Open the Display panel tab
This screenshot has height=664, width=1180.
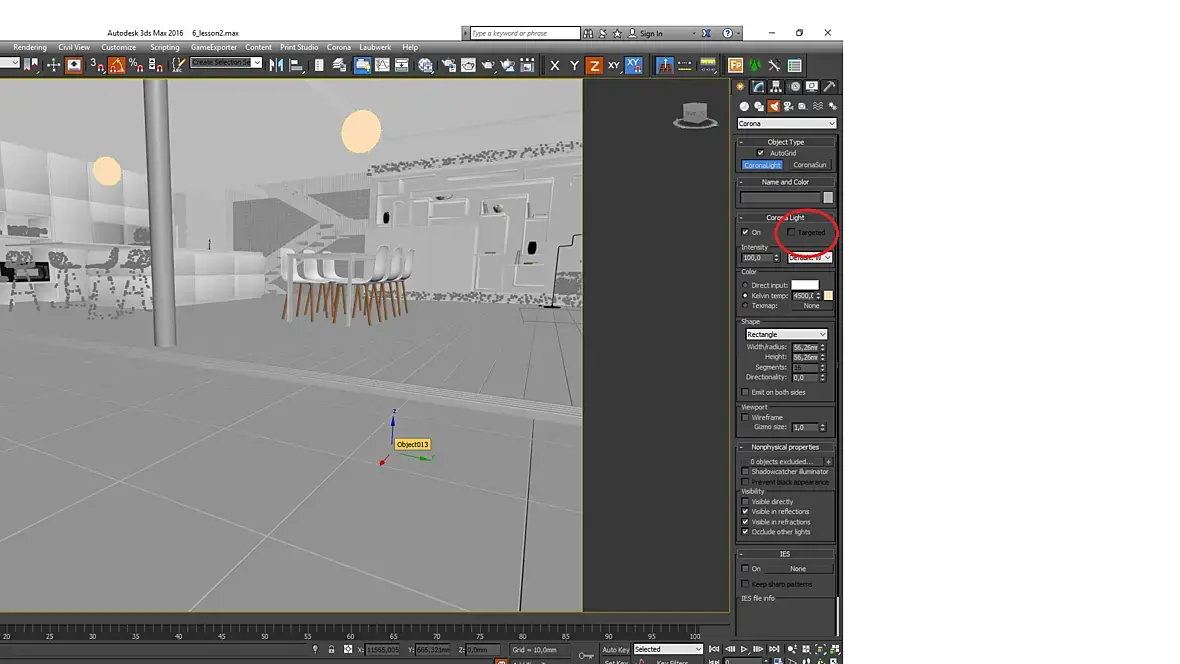point(812,87)
